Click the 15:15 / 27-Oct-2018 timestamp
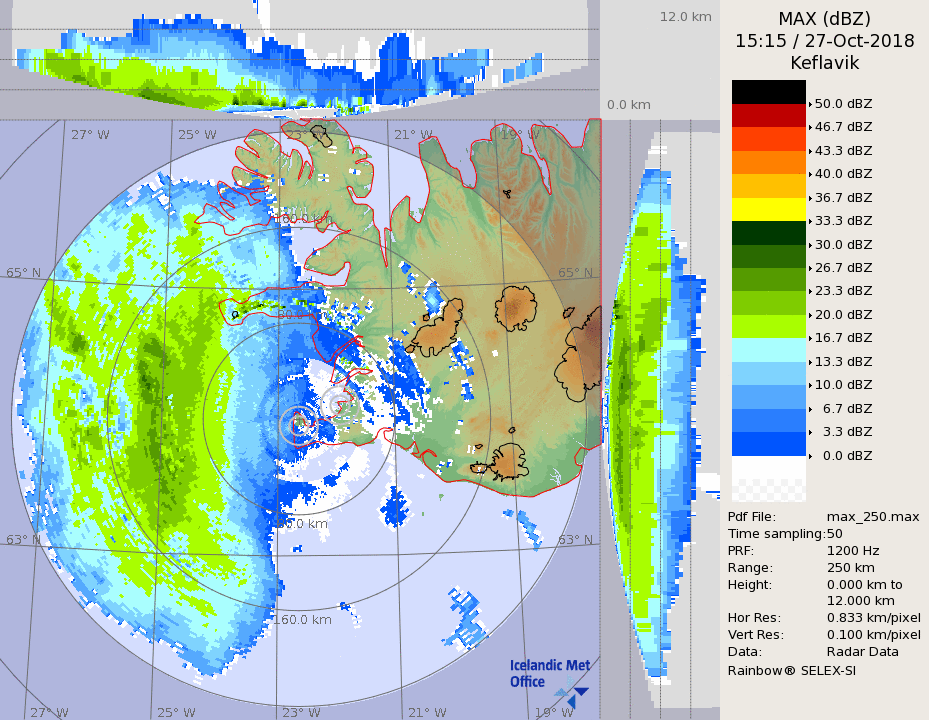The width and height of the screenshot is (929, 720). point(824,41)
